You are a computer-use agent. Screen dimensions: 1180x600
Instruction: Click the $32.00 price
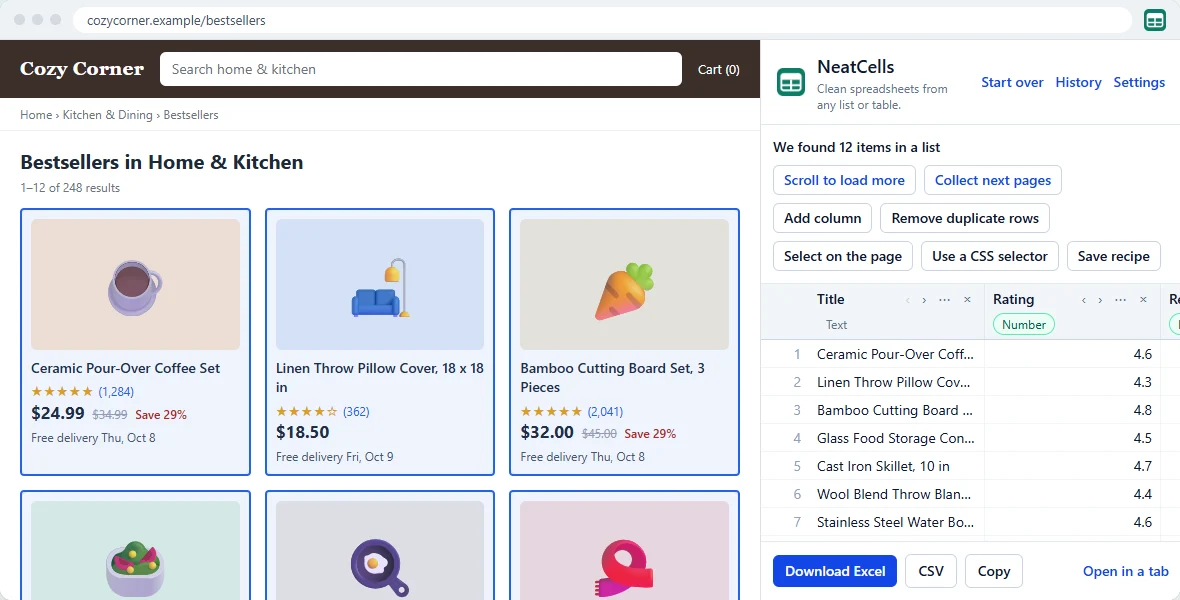pos(547,432)
